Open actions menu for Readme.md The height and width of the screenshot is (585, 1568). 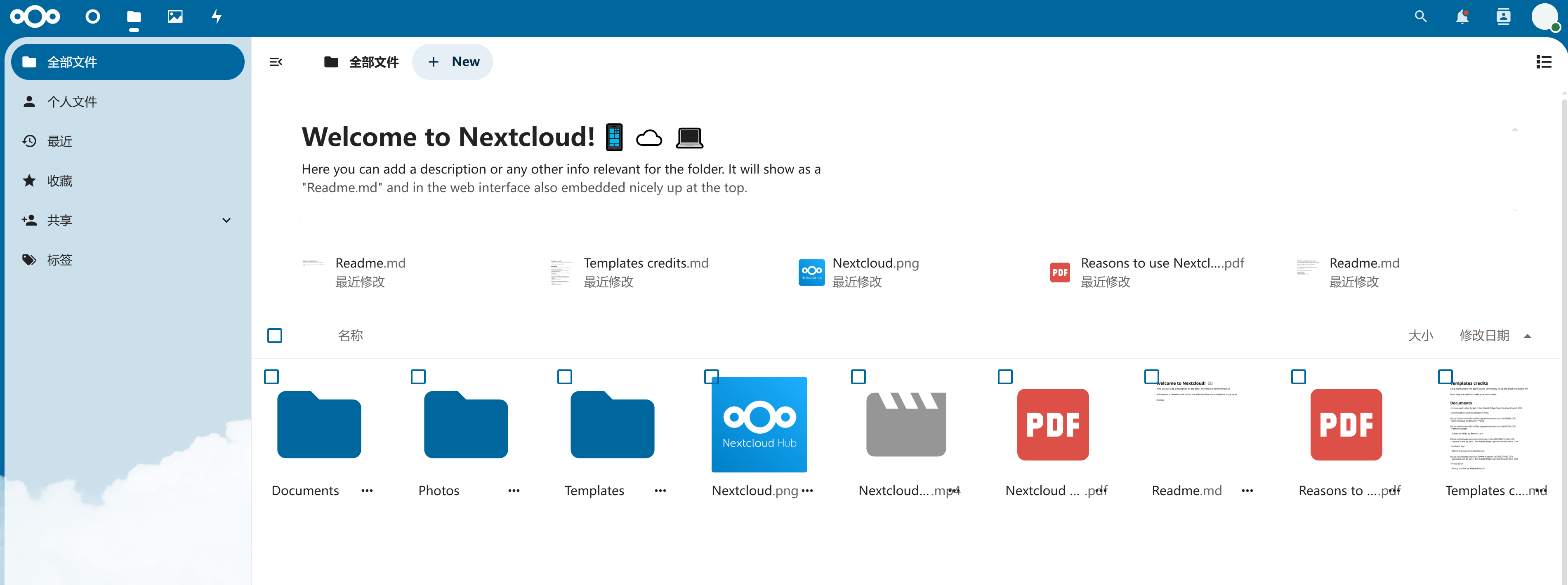coord(1247,491)
